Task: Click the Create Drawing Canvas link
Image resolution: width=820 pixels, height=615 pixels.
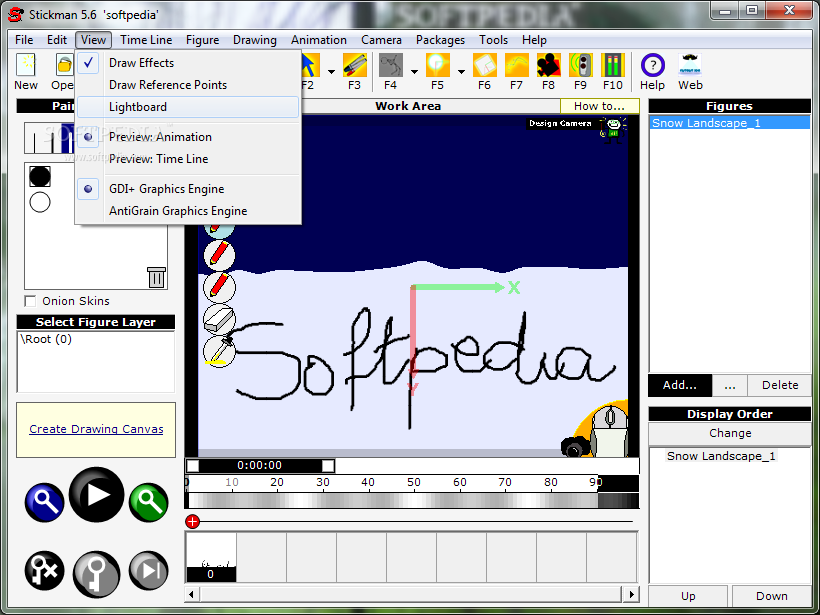Action: (96, 429)
